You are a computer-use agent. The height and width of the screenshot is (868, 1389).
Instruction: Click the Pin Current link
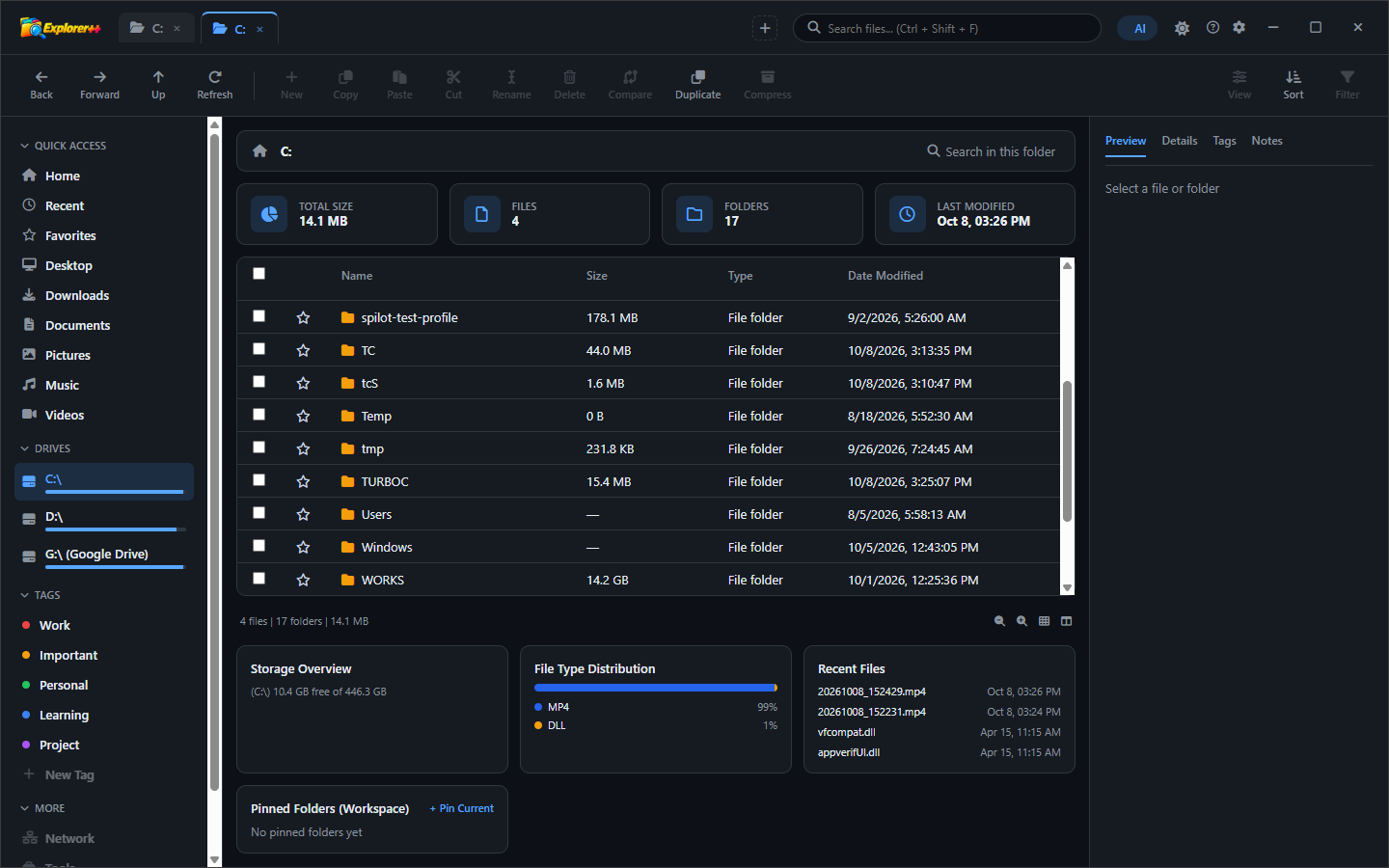point(461,808)
